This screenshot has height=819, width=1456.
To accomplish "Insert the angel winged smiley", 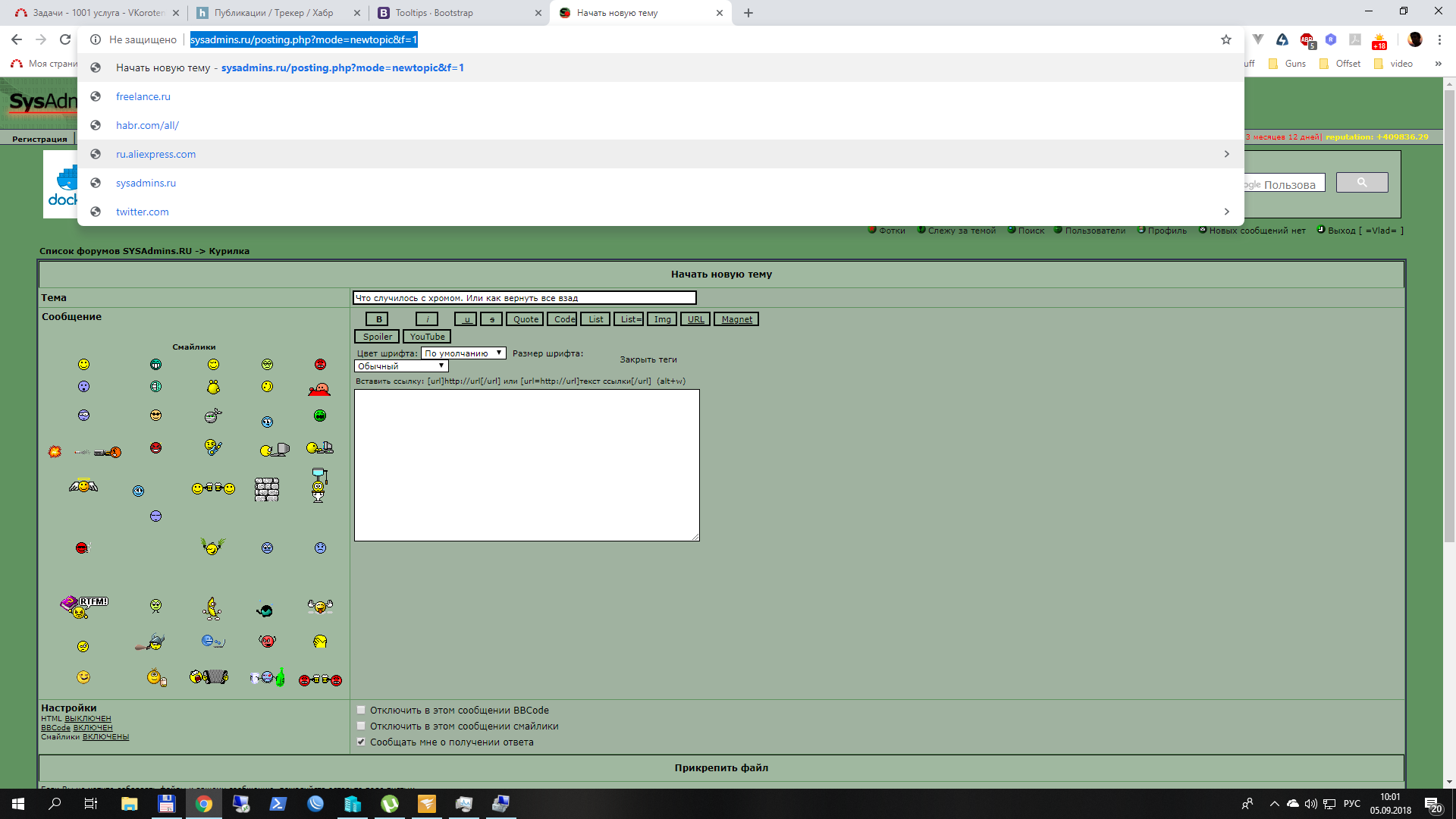I will [83, 485].
